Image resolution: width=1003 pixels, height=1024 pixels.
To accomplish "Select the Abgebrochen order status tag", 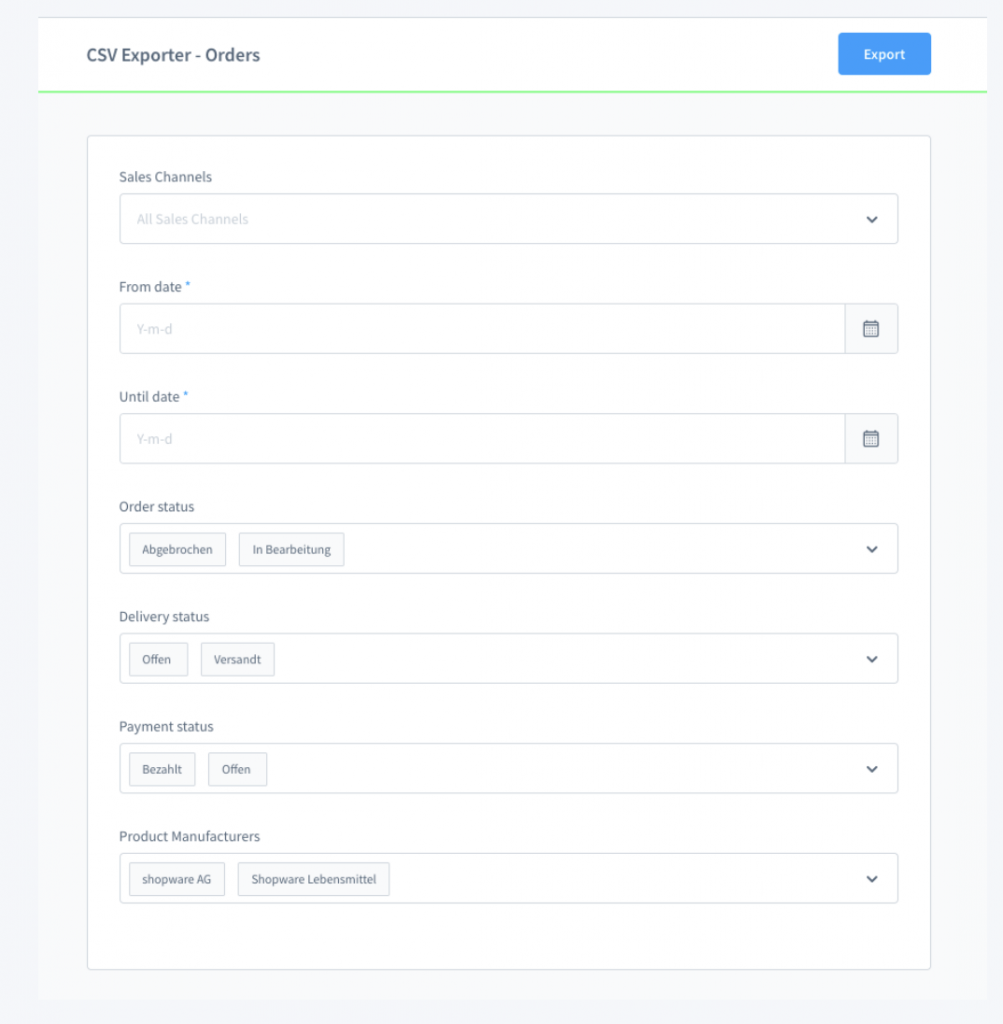I will pyautogui.click(x=177, y=549).
